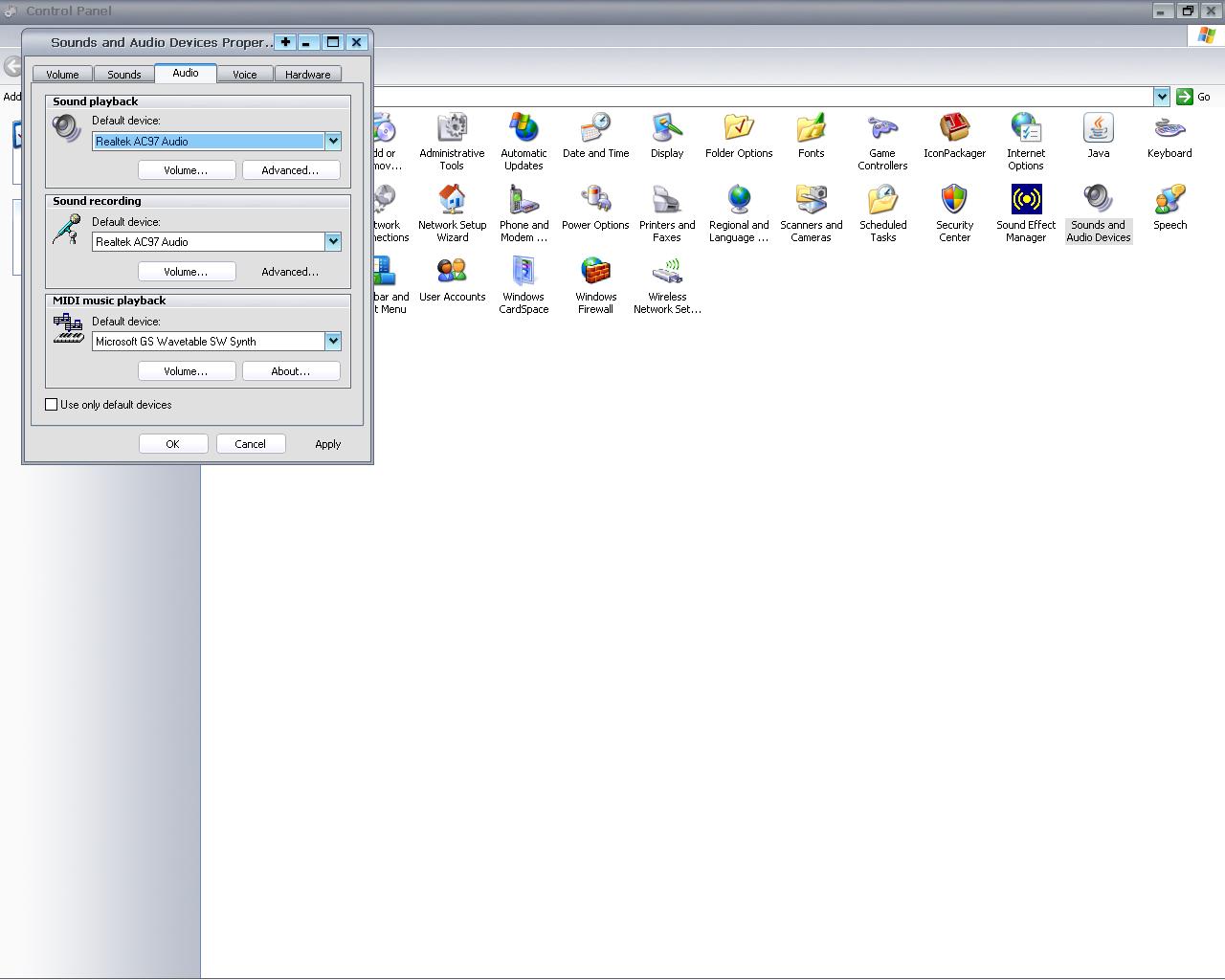Open Scanners and Cameras icon
The width and height of the screenshot is (1225, 980).
tap(811, 212)
